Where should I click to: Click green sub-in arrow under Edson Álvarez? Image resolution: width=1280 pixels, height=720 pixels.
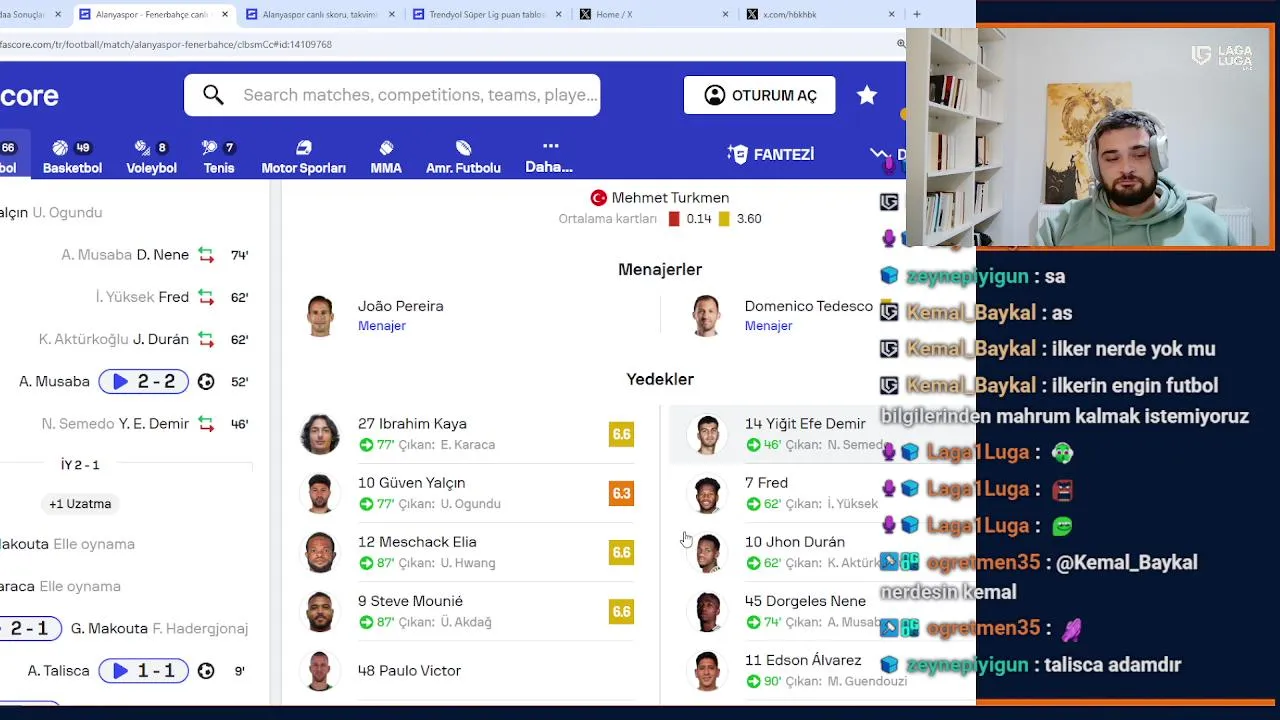[753, 681]
